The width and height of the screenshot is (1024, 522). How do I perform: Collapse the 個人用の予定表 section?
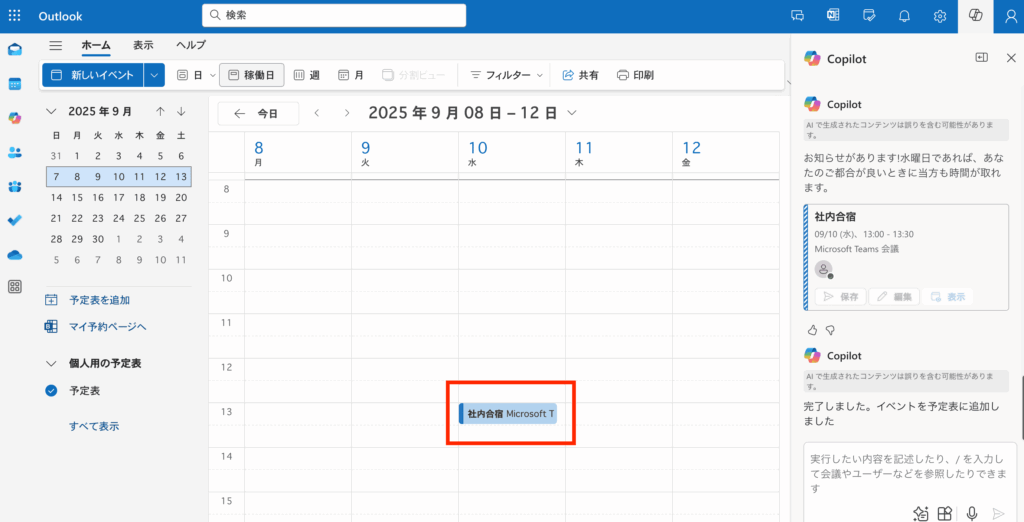coord(51,364)
